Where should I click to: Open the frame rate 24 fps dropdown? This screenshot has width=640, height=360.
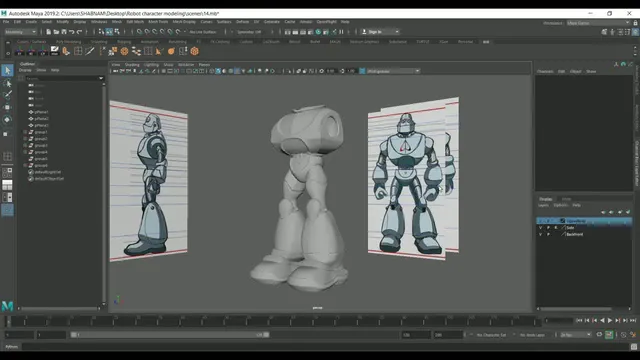point(576,335)
